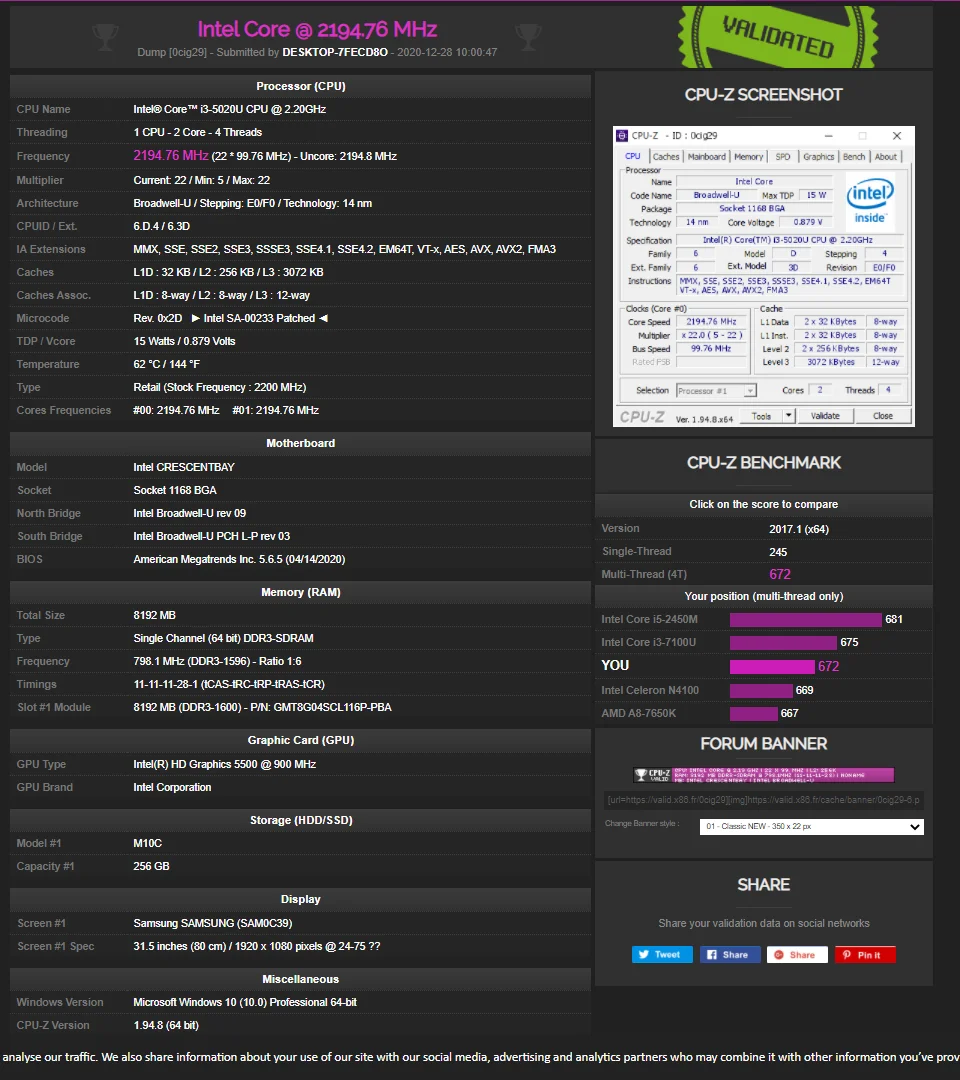Click the Slot #1 Module P/N value
960x1080 pixels.
[262, 707]
